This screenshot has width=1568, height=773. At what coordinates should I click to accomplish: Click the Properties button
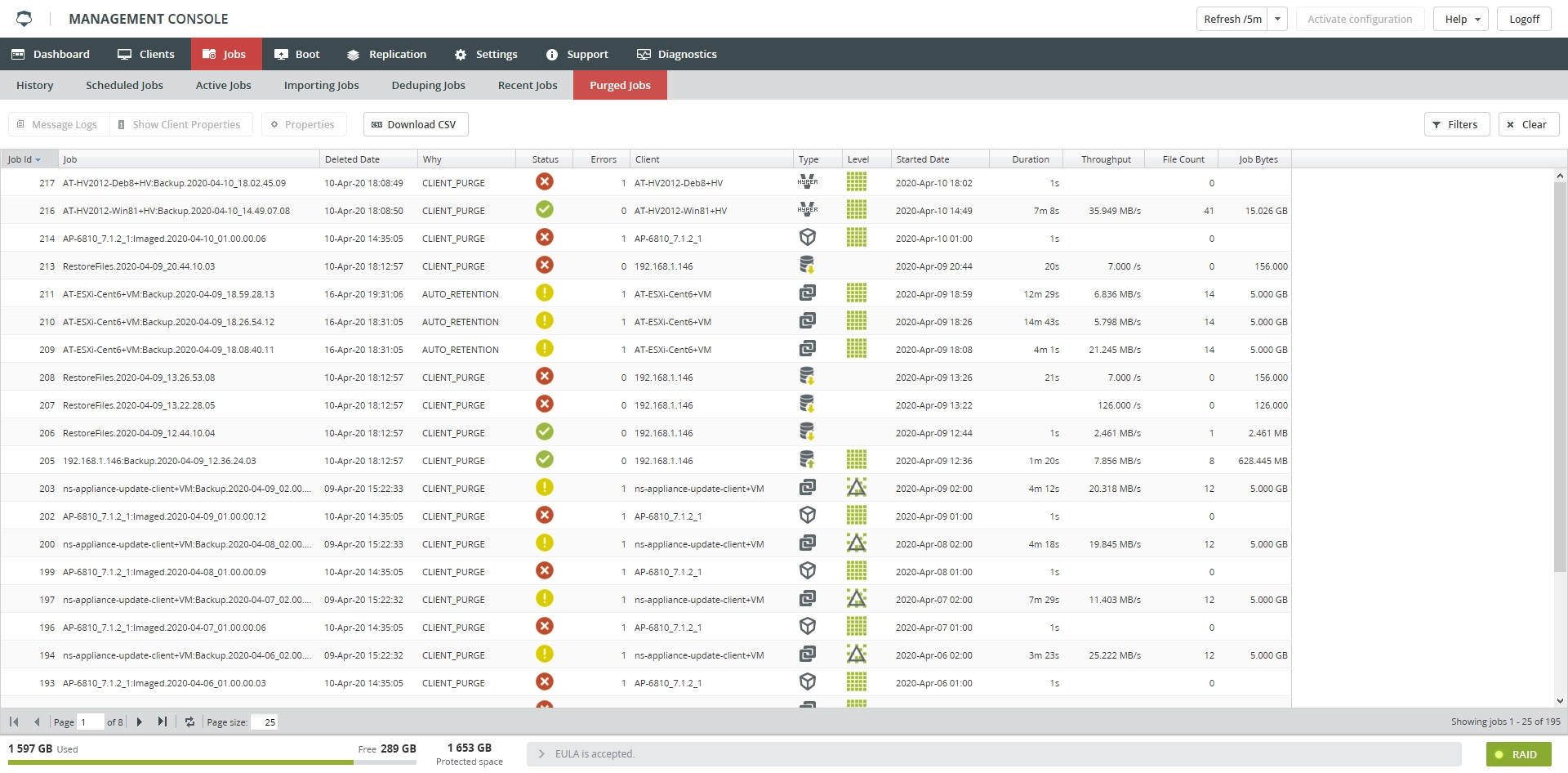pyautogui.click(x=304, y=124)
